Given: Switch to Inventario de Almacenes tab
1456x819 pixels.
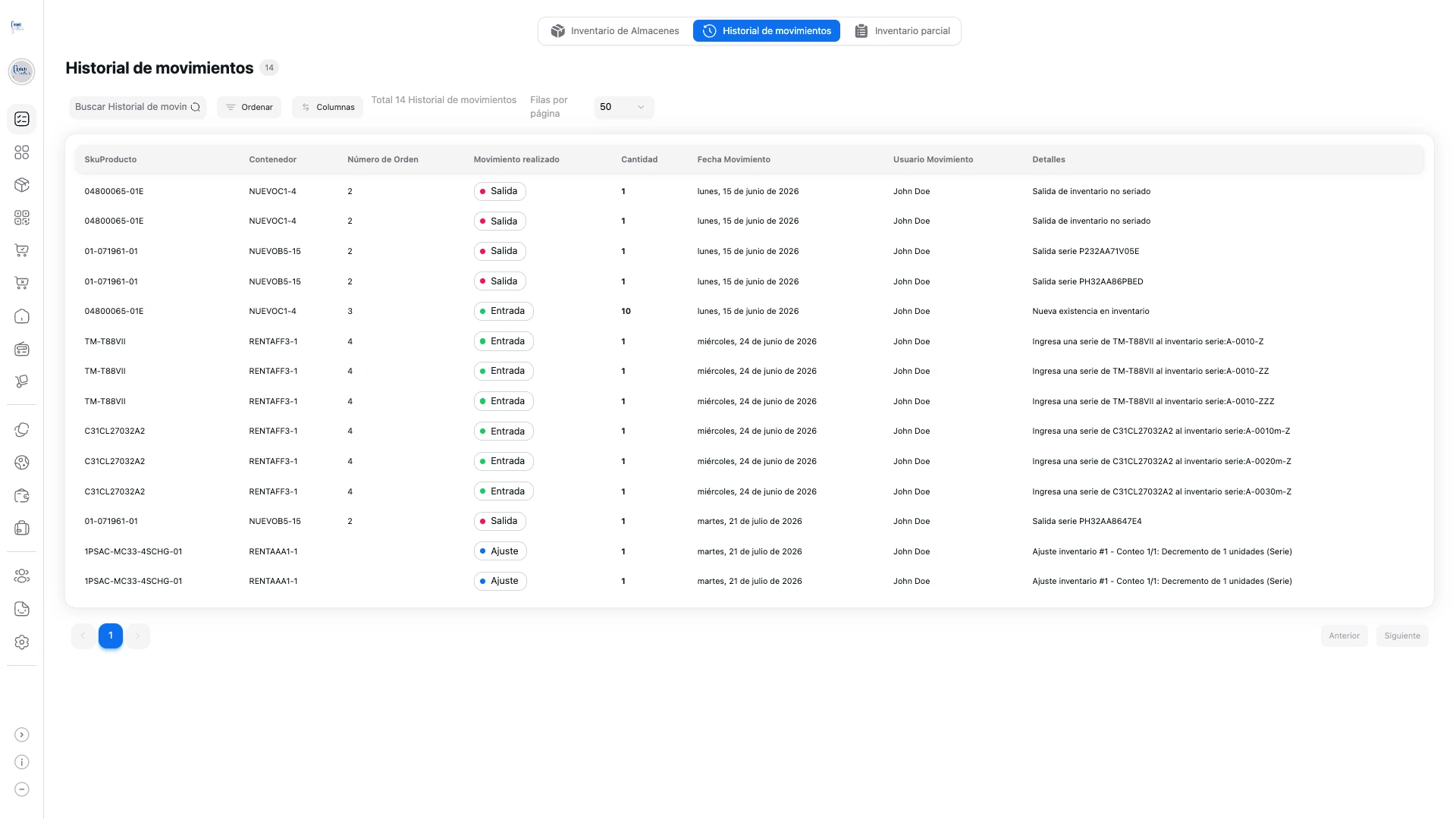Looking at the screenshot, I should point(615,31).
